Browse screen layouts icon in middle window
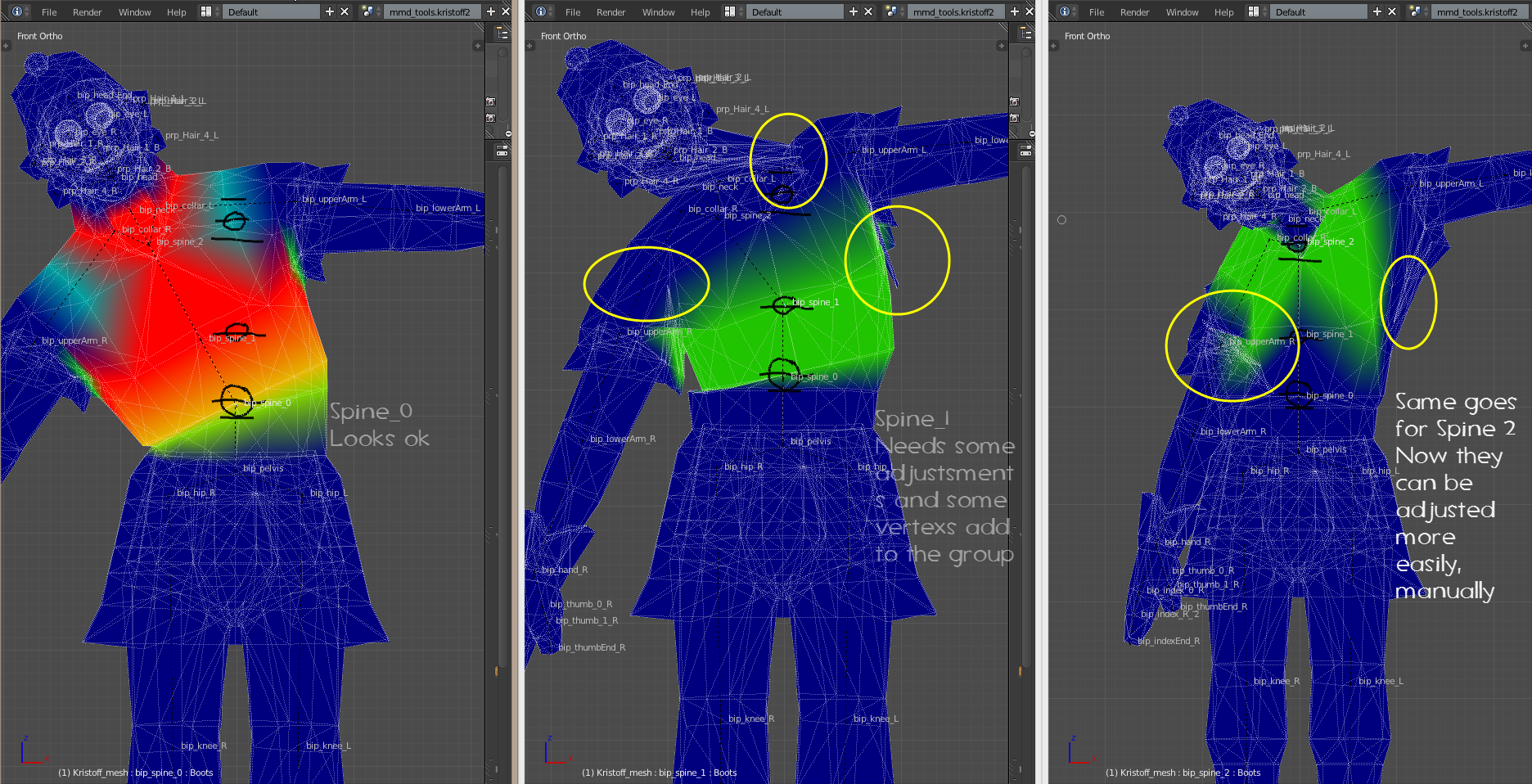 pyautogui.click(x=732, y=11)
